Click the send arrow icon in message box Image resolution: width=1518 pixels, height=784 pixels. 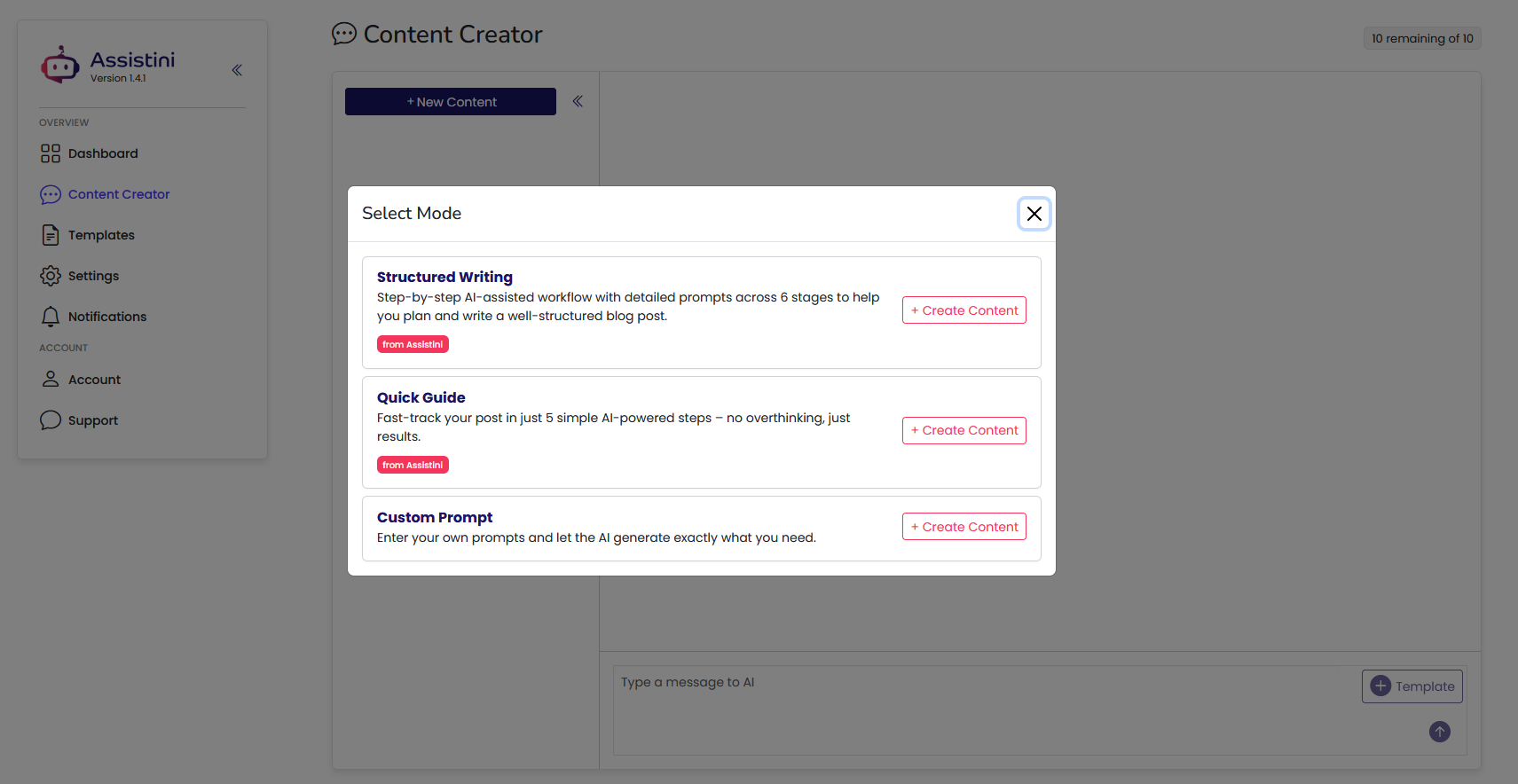(x=1440, y=732)
